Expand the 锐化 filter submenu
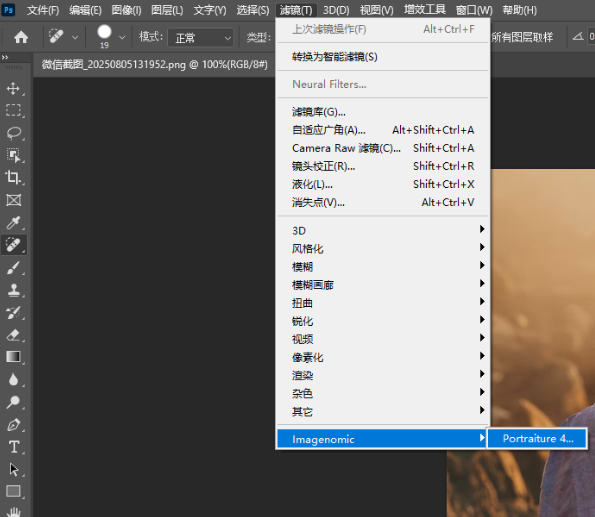Viewport: 595px width, 517px height. [x=383, y=321]
